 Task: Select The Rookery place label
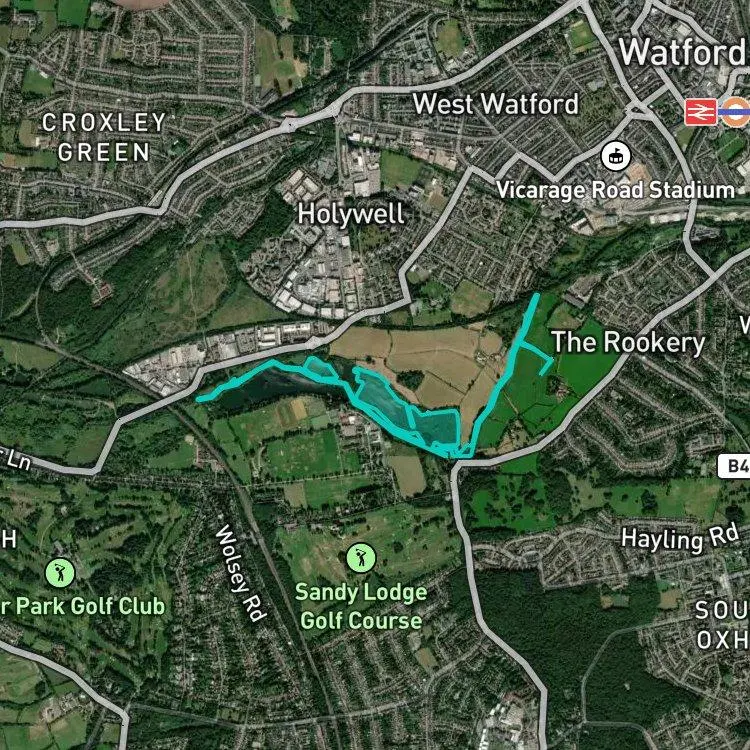(x=628, y=342)
